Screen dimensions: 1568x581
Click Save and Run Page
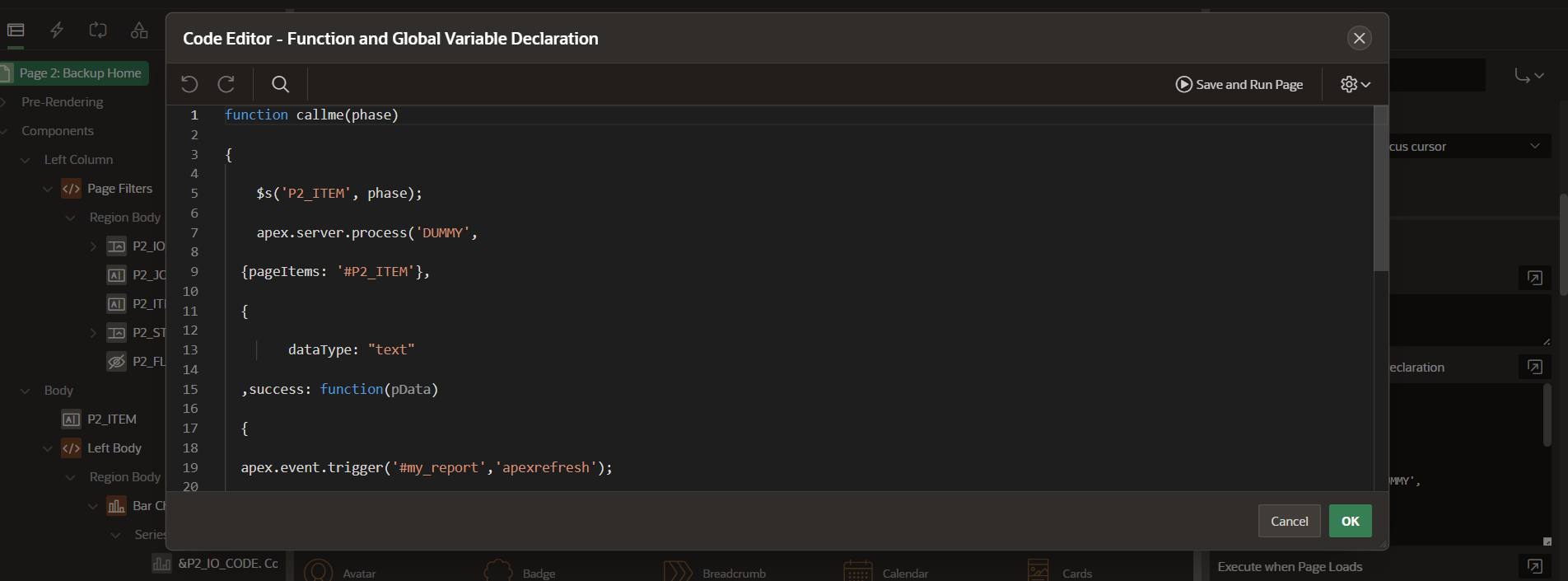[1239, 84]
